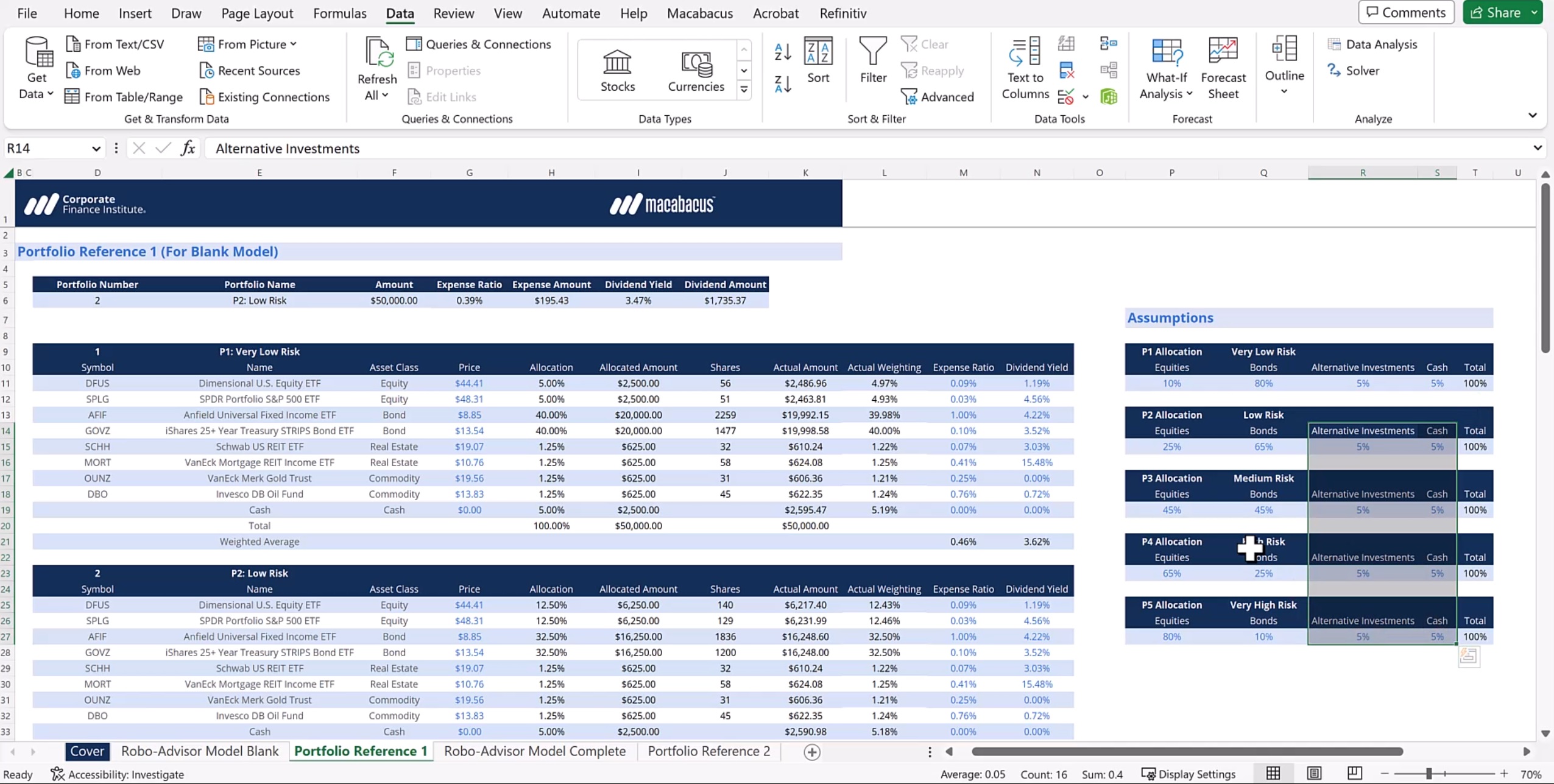Select the Stocks data type
Viewport: 1554px width, 784px height.
tap(617, 70)
